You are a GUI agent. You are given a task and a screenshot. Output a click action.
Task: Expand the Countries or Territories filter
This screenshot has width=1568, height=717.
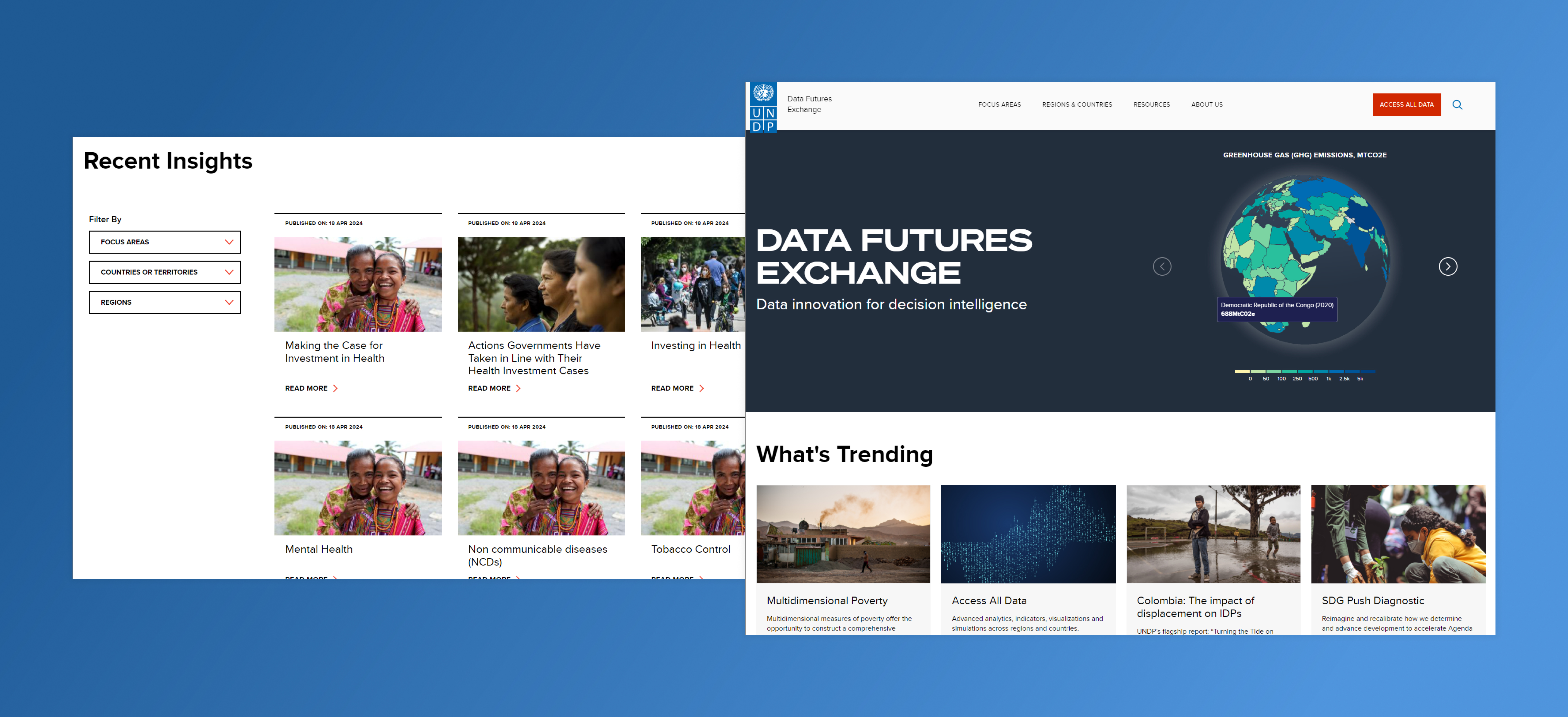[165, 272]
